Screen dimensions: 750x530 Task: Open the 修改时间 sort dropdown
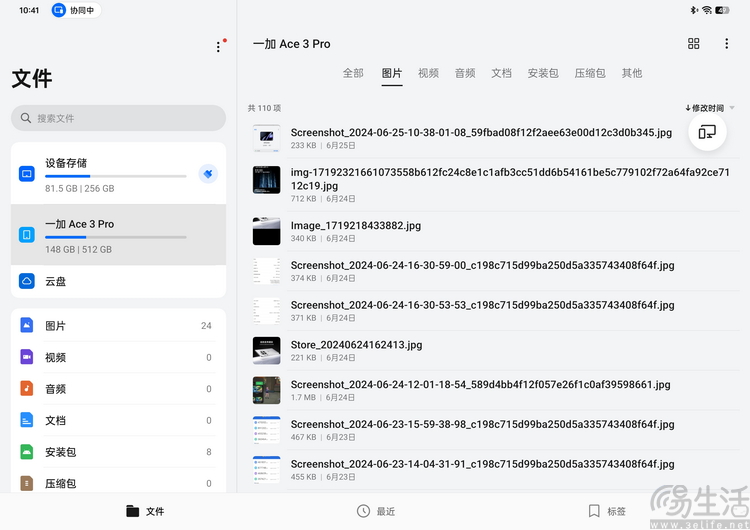[709, 108]
